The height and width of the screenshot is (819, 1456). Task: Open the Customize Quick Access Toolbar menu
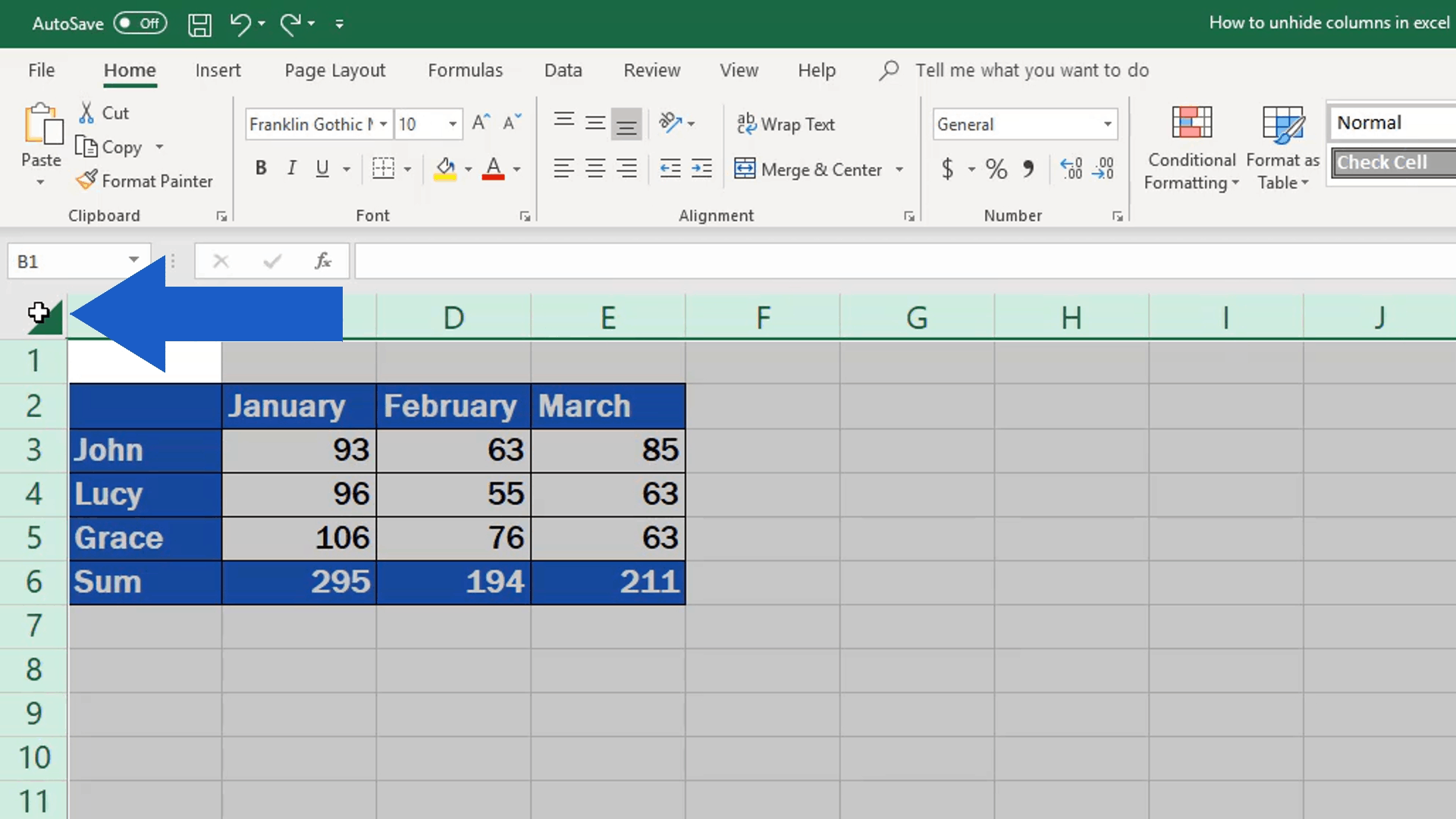click(x=340, y=24)
